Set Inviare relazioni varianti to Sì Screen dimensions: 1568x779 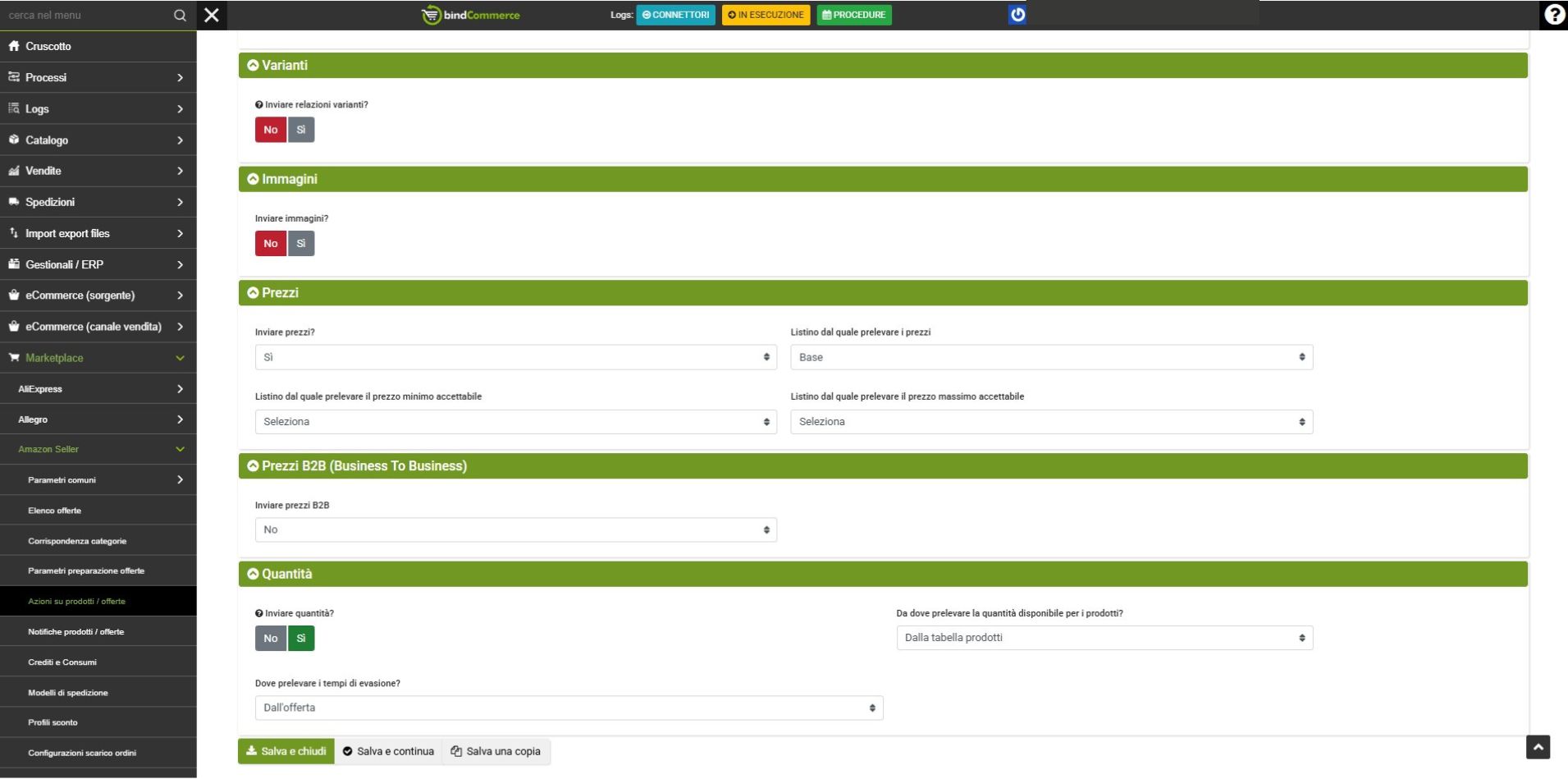pyautogui.click(x=301, y=130)
